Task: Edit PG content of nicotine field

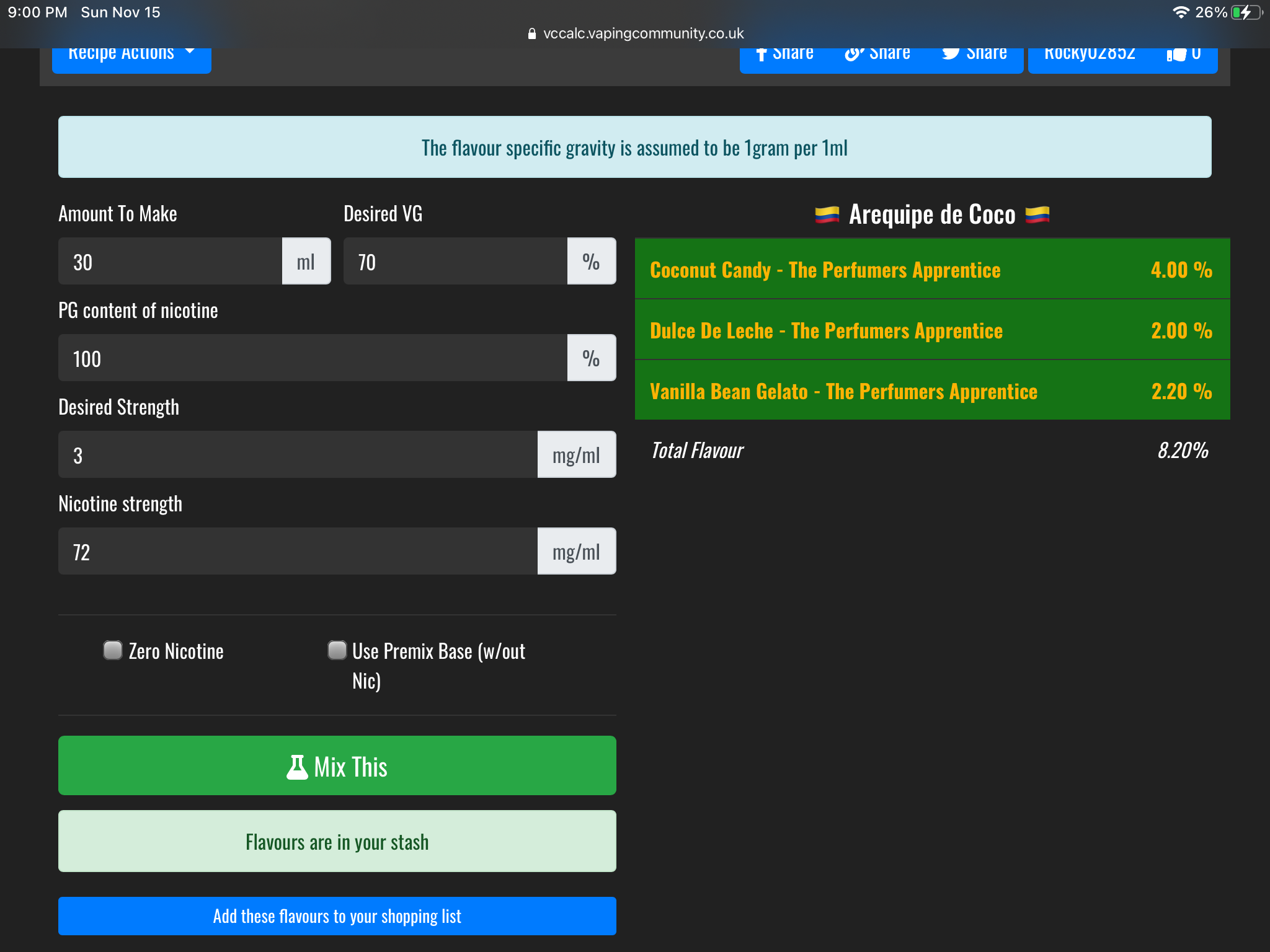Action: pyautogui.click(x=313, y=358)
